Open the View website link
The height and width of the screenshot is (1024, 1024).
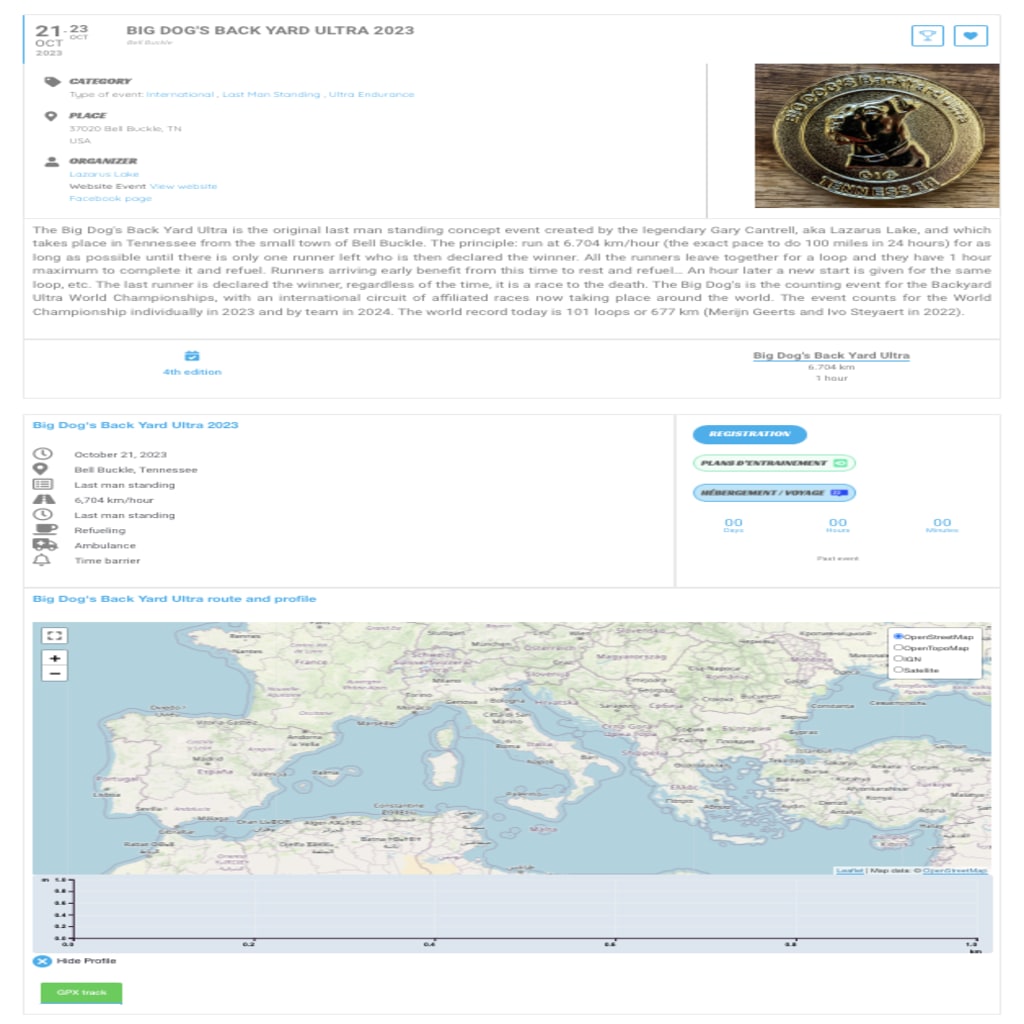point(183,187)
